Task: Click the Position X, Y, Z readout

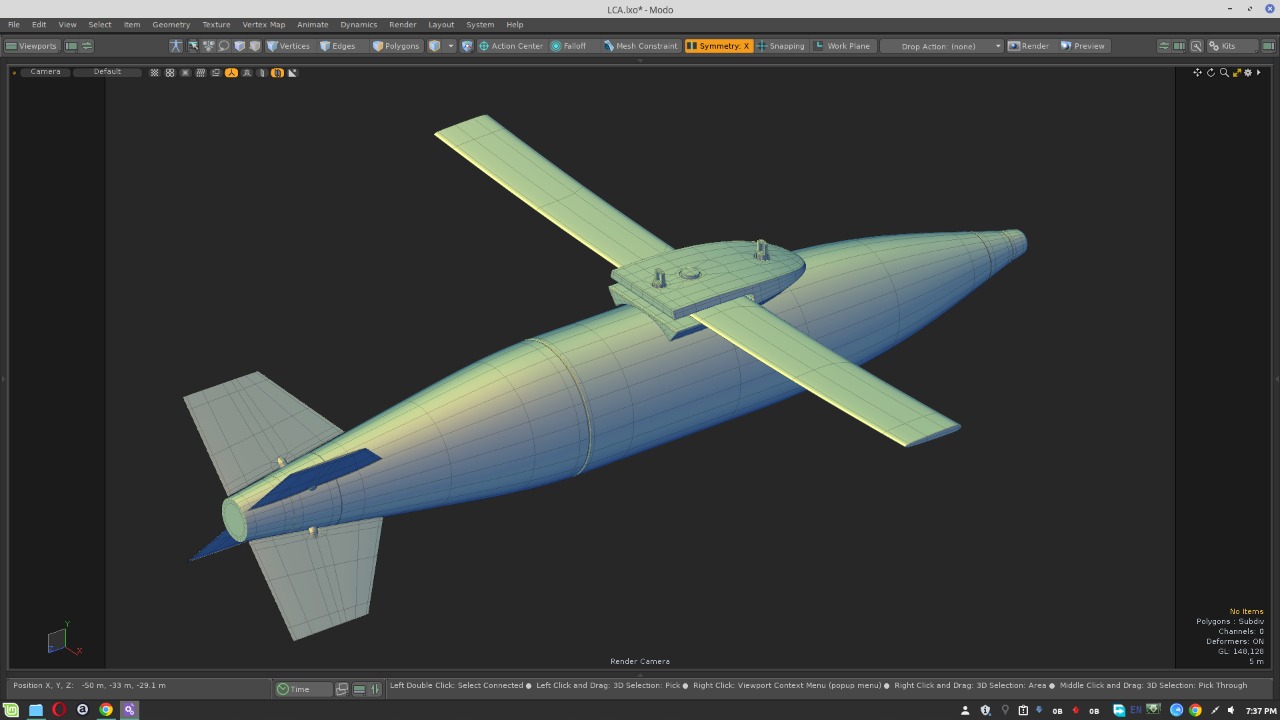Action: [89, 686]
